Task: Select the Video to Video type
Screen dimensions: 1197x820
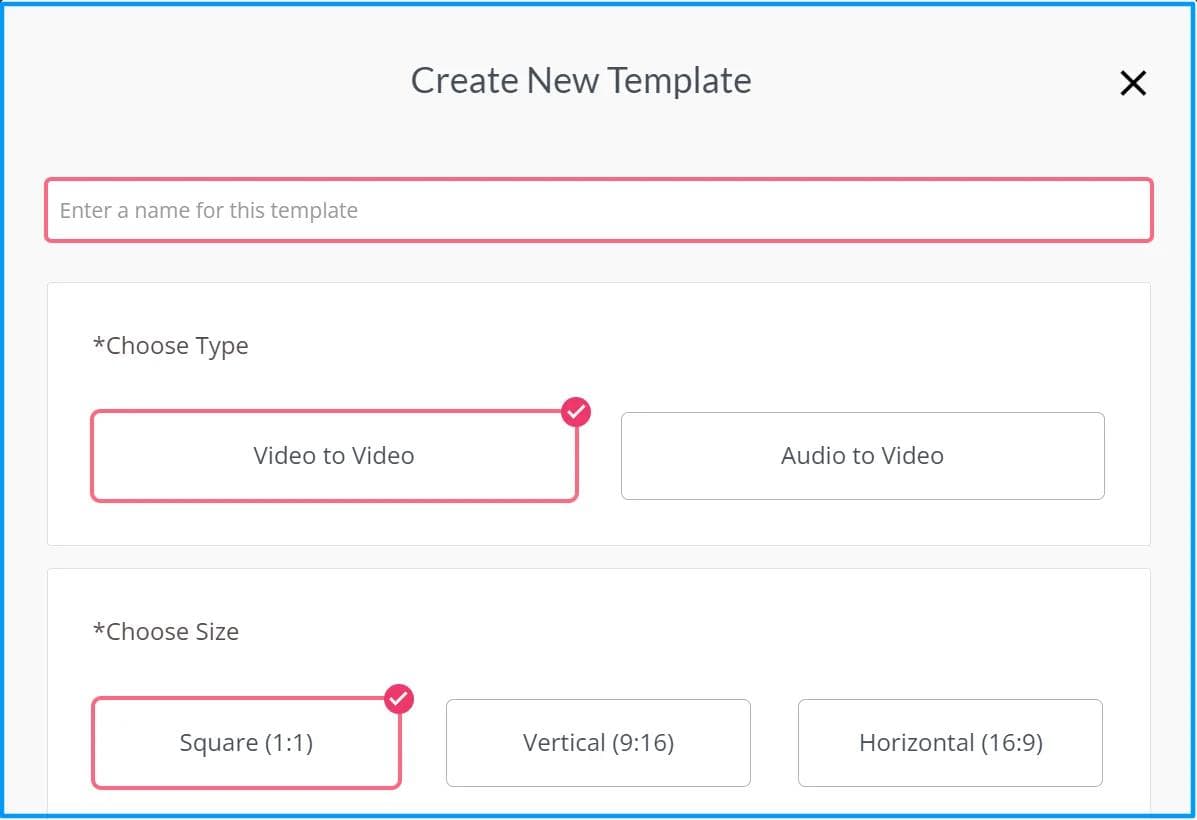Action: coord(334,456)
